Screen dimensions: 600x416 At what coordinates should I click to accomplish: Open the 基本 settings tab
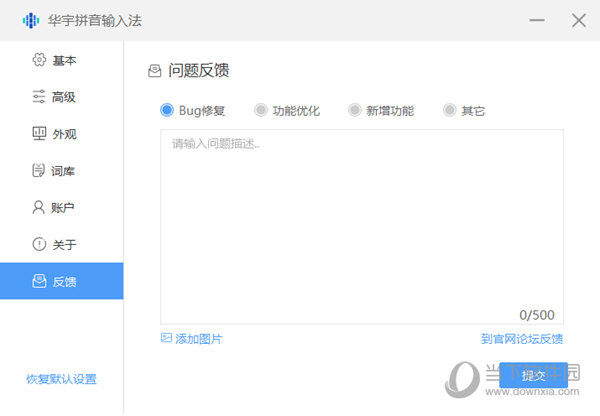(x=62, y=60)
